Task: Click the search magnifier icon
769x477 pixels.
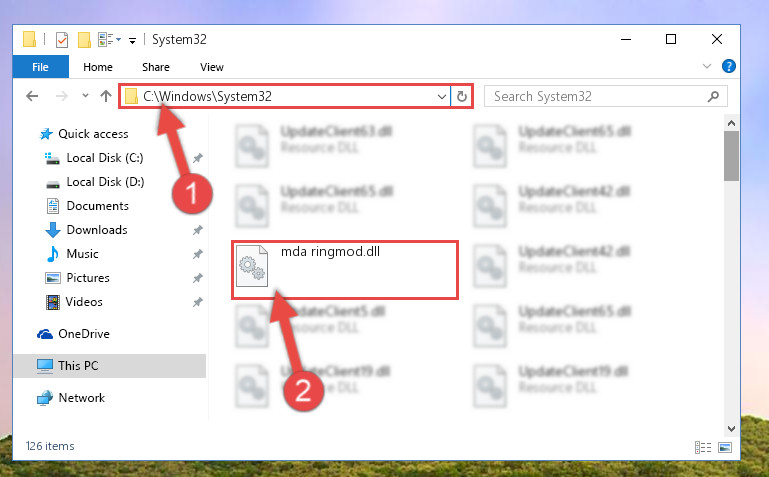Action: tap(714, 97)
